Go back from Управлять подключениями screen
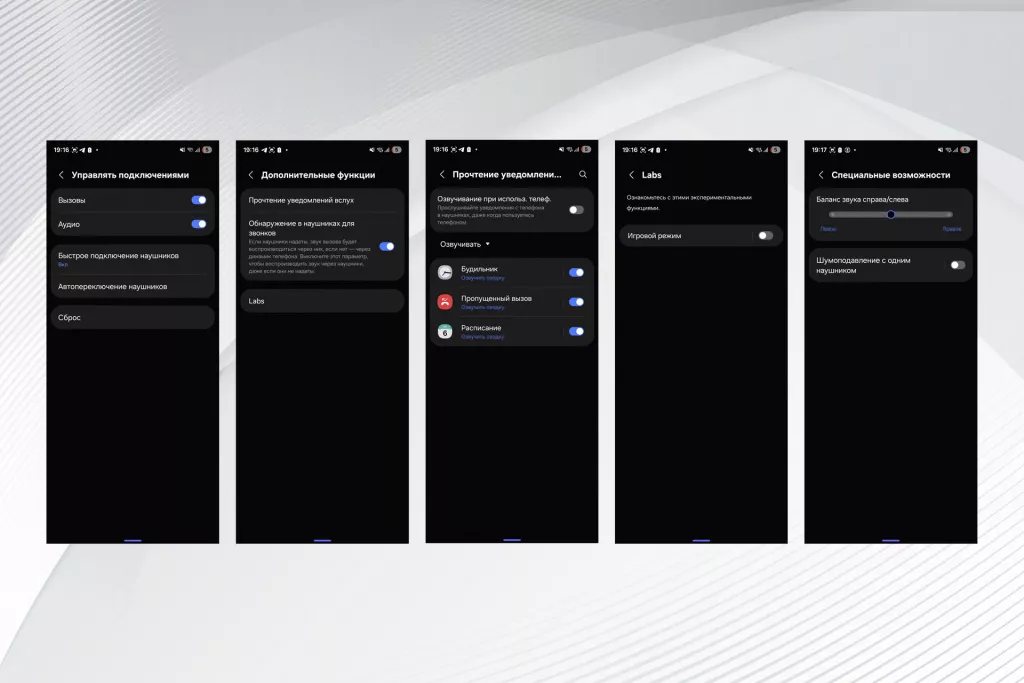Viewport: 1024px width, 683px height. click(61, 175)
